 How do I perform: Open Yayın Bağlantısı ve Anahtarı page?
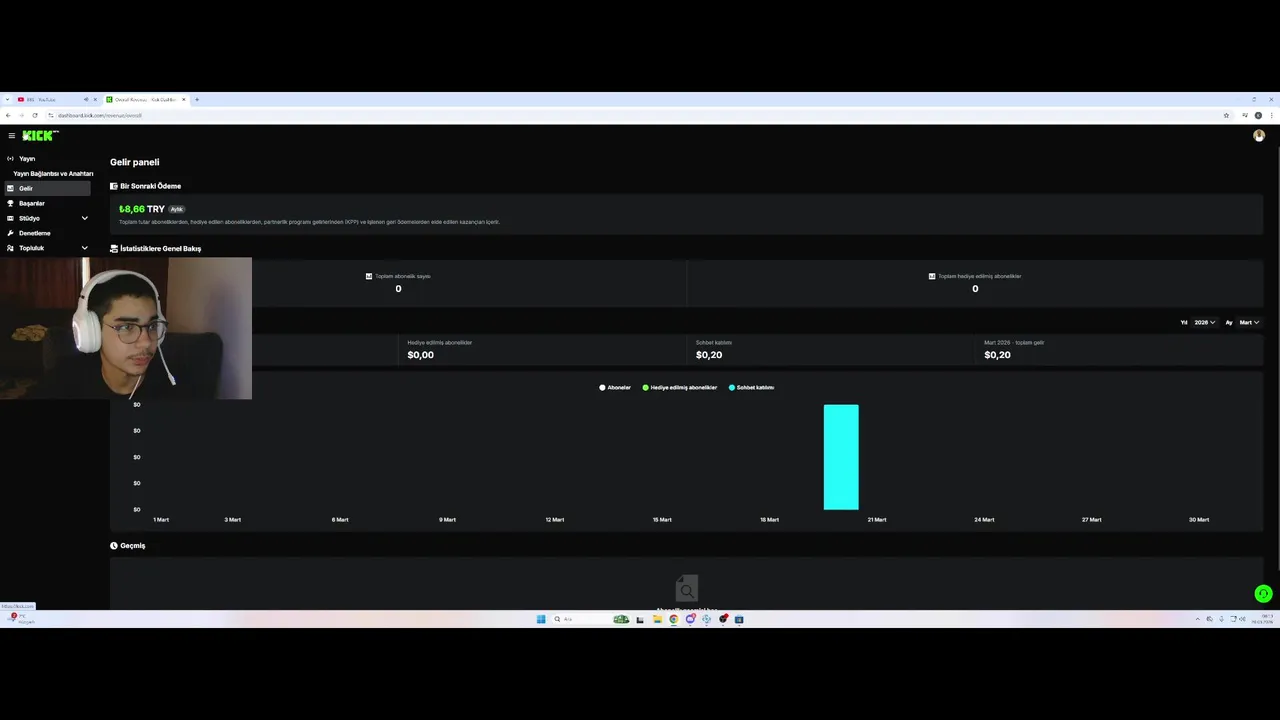pos(53,173)
